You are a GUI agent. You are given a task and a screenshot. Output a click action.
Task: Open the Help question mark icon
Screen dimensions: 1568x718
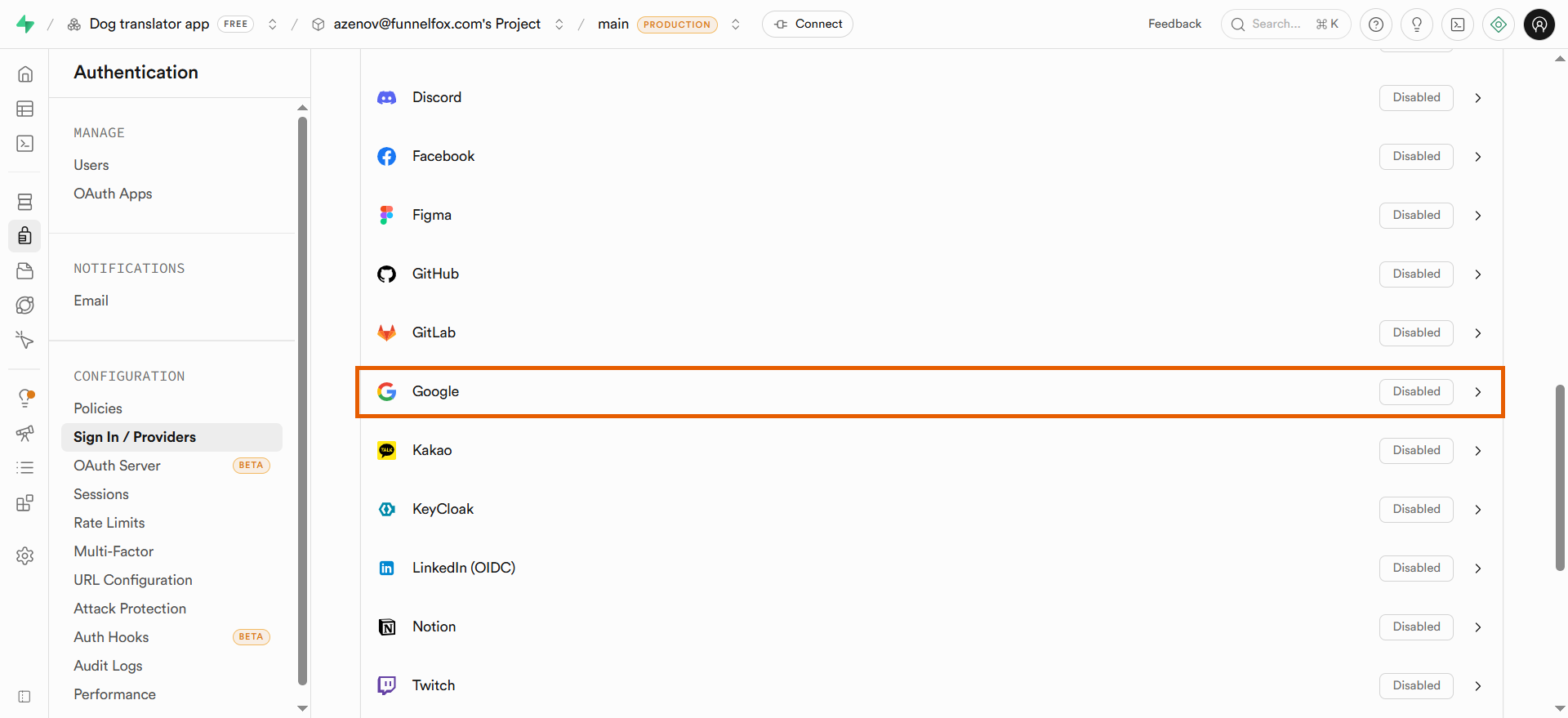[1376, 25]
